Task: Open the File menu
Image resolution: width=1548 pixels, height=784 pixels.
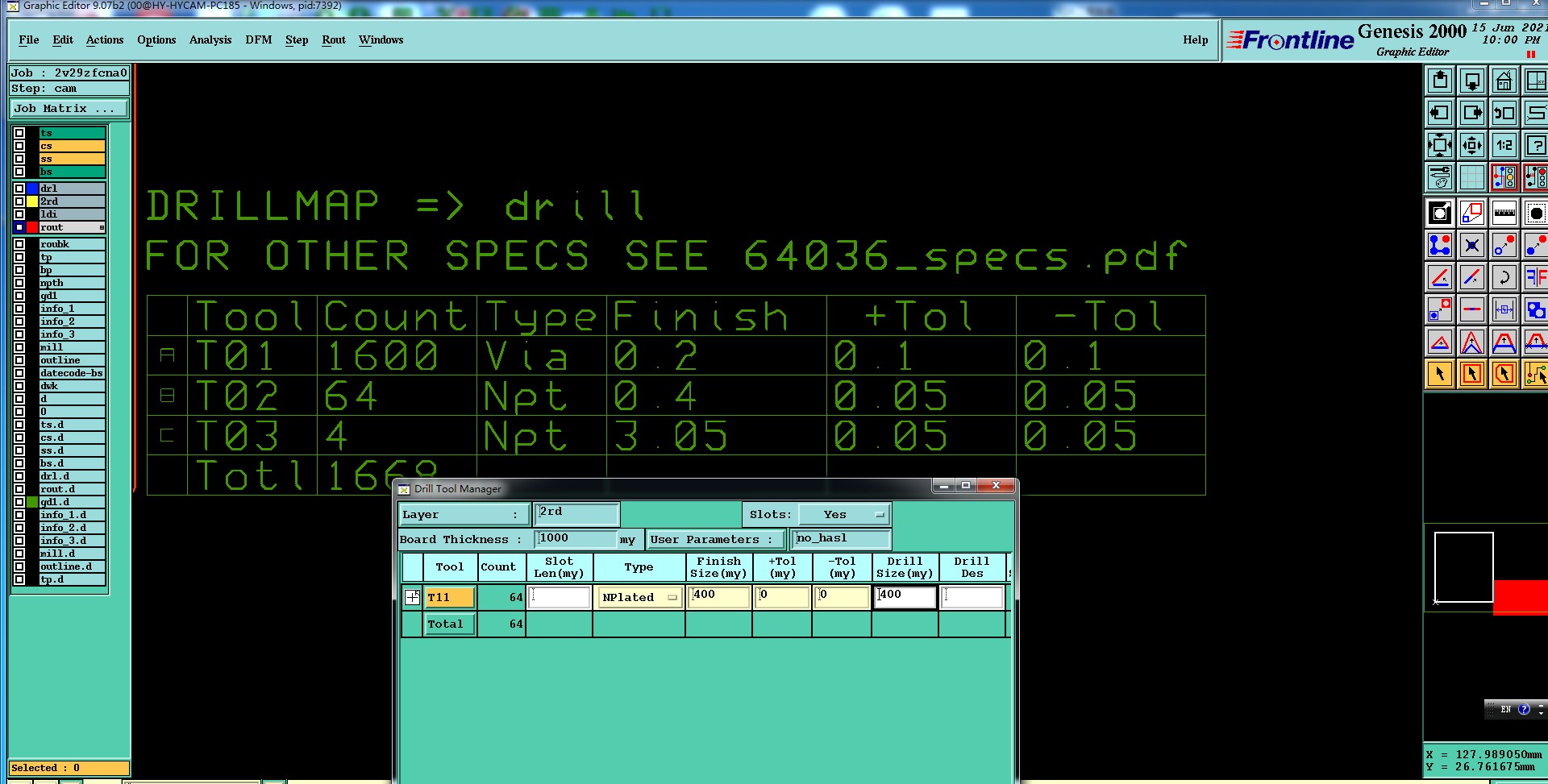Action: pos(29,39)
